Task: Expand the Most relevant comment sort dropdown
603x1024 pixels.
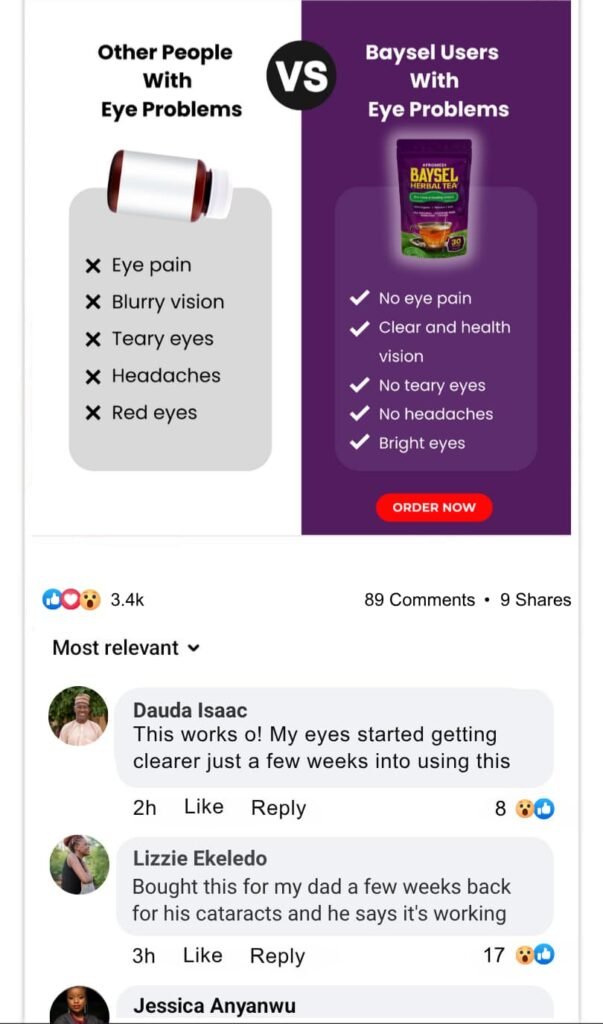Action: click(126, 648)
